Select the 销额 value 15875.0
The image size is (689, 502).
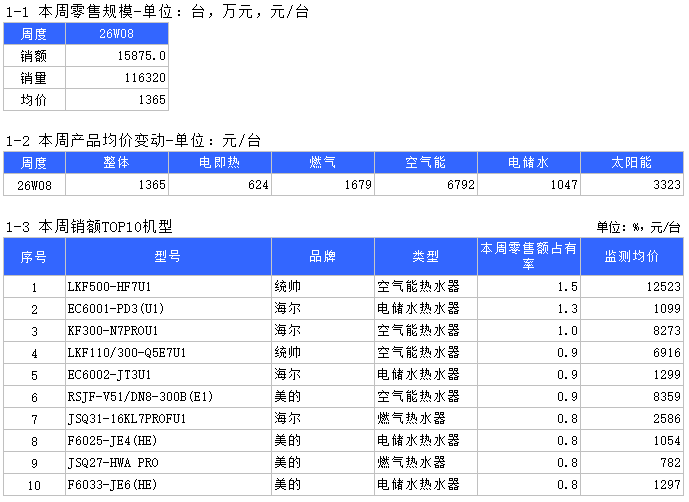(117, 56)
